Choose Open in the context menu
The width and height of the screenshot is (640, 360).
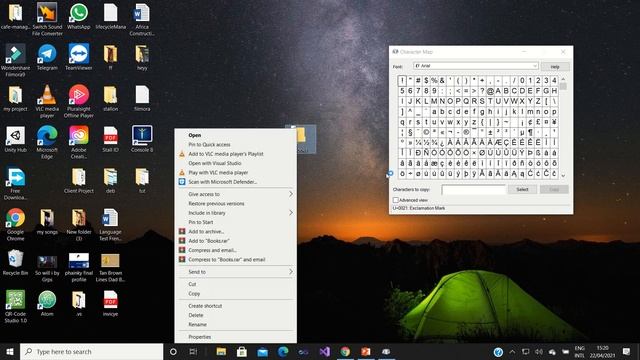[x=236, y=135]
